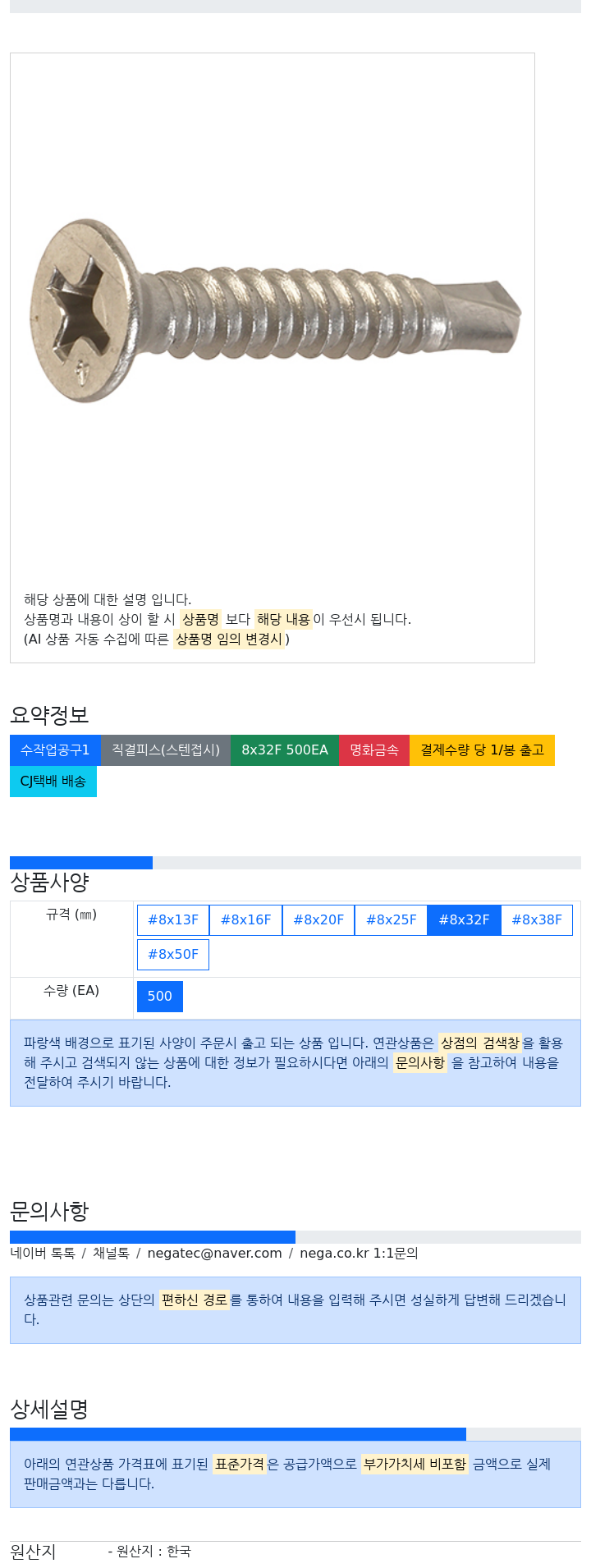Pick the #8x25F size option
591x1568 pixels.
pyautogui.click(x=391, y=920)
